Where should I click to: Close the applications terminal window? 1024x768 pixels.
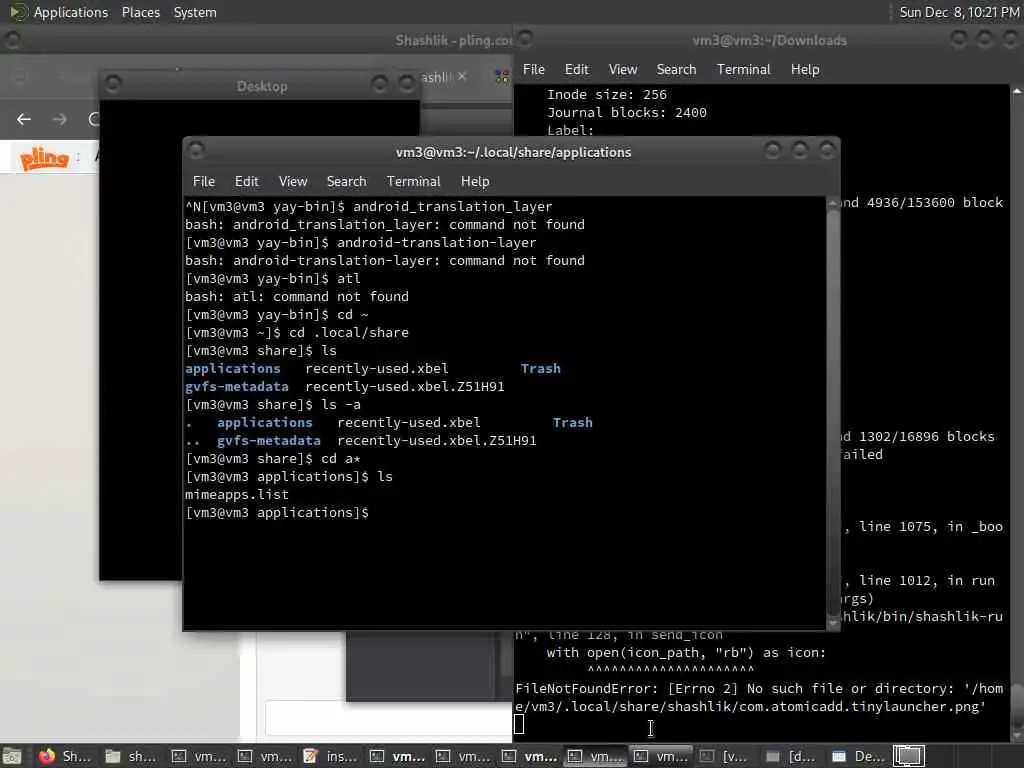point(827,151)
